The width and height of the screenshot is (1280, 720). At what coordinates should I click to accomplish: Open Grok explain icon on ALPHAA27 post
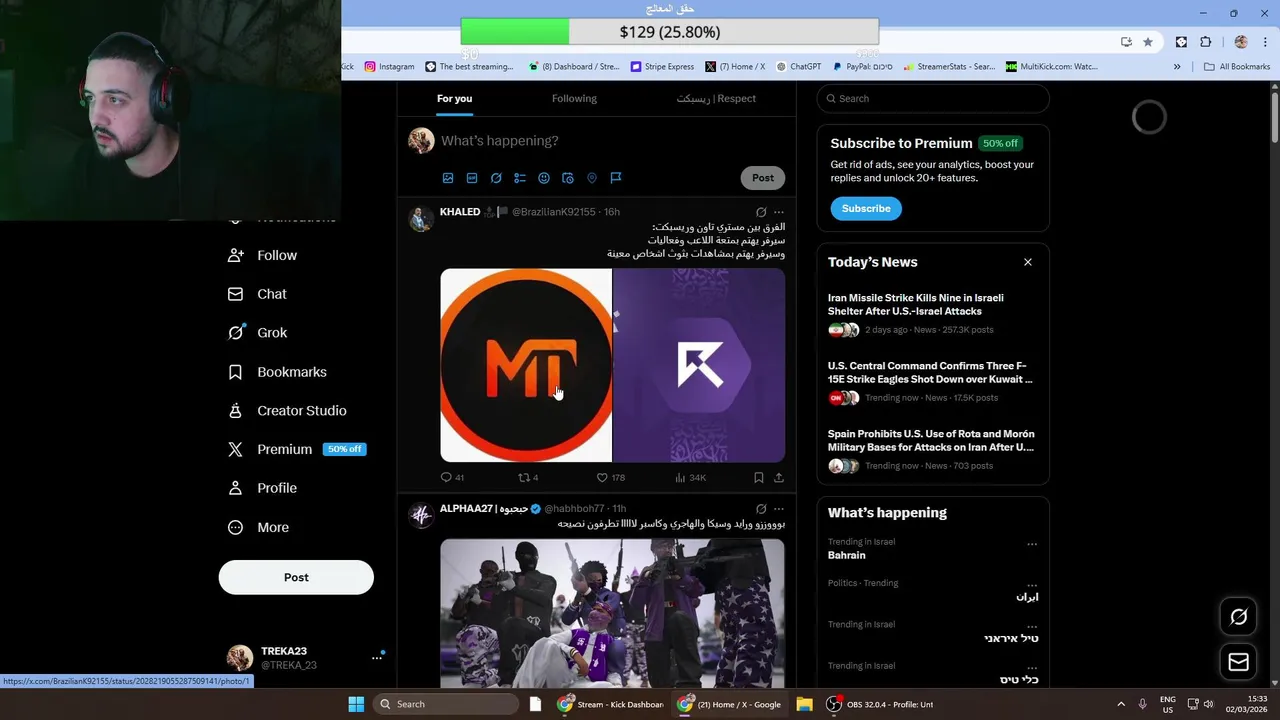click(x=761, y=509)
